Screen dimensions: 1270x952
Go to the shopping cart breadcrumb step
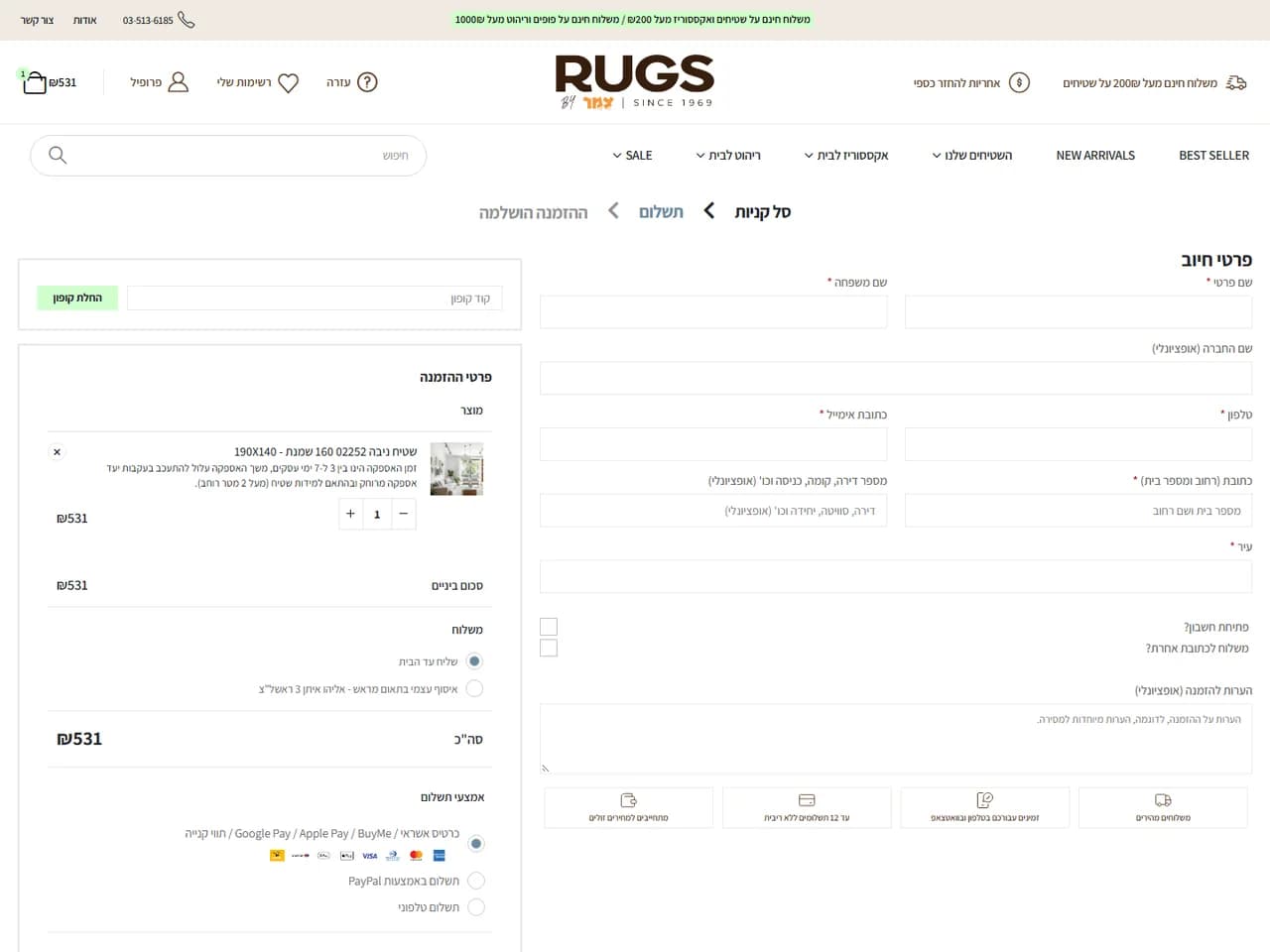coord(762,212)
